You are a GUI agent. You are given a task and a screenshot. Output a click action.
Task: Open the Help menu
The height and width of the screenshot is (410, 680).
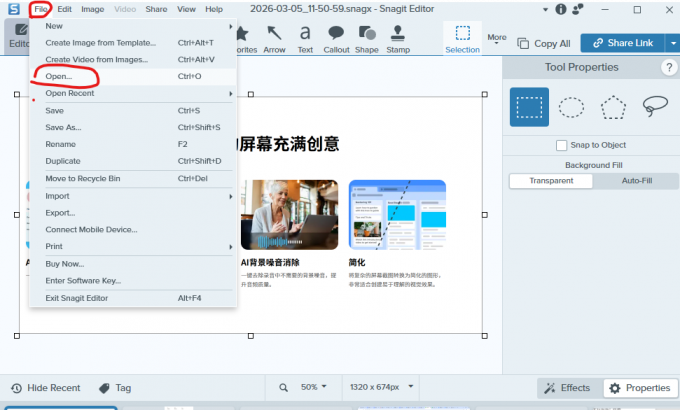[214, 9]
